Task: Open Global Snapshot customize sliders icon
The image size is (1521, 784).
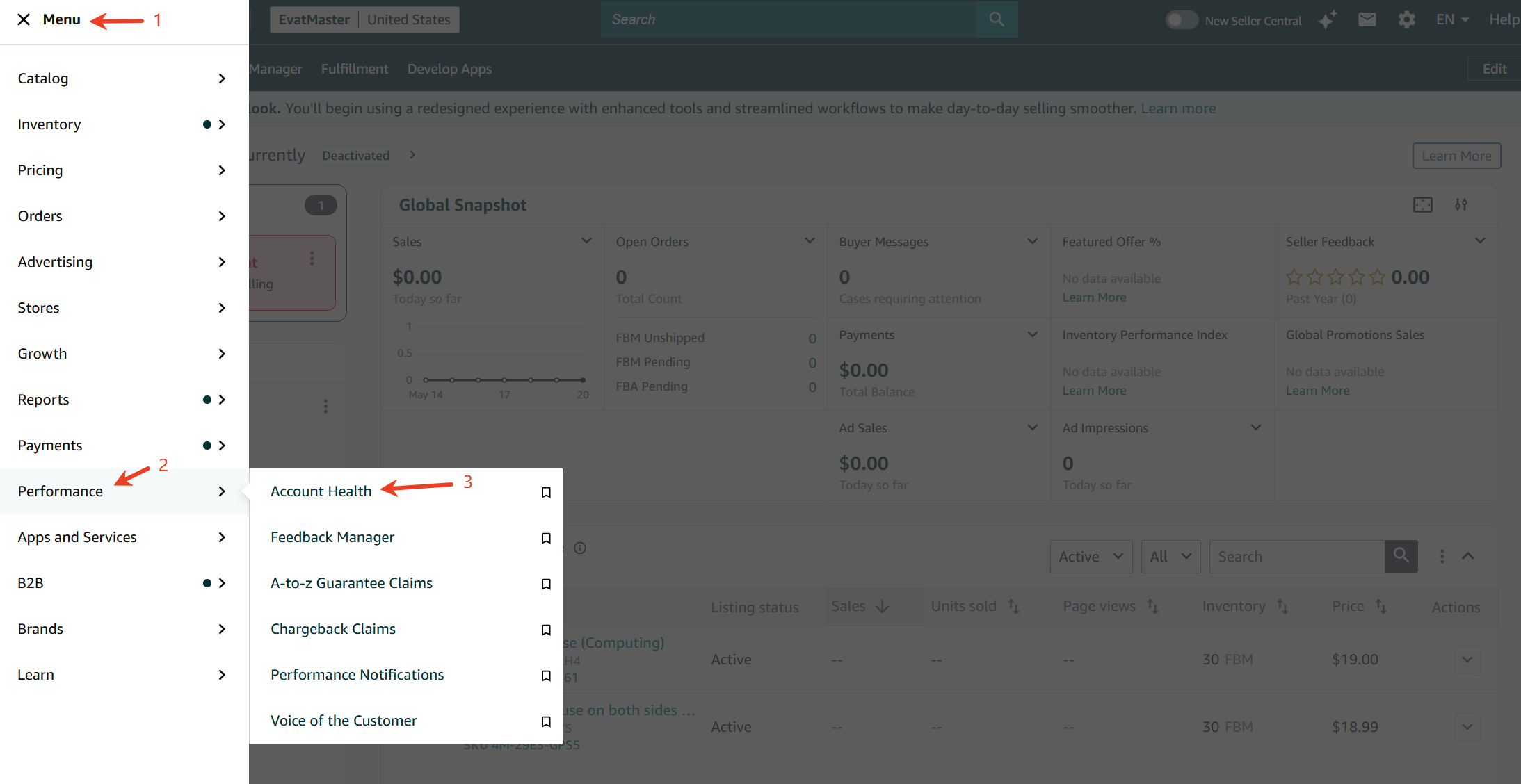Action: click(1461, 204)
